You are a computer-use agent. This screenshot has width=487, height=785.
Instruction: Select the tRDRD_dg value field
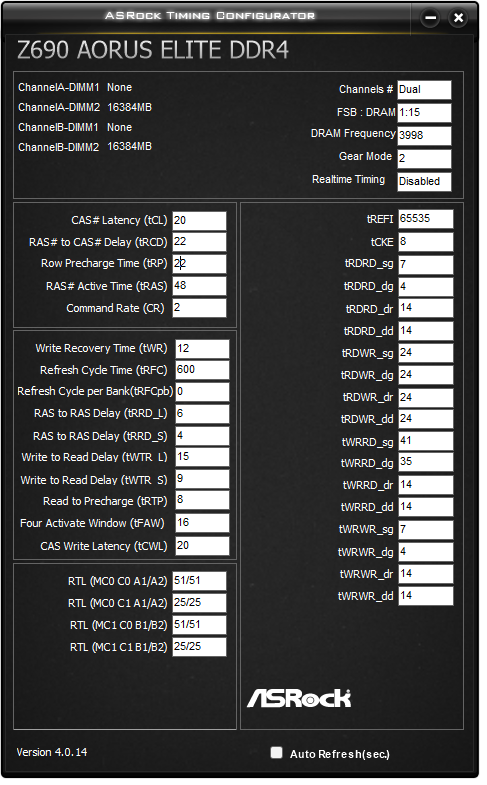click(426, 287)
